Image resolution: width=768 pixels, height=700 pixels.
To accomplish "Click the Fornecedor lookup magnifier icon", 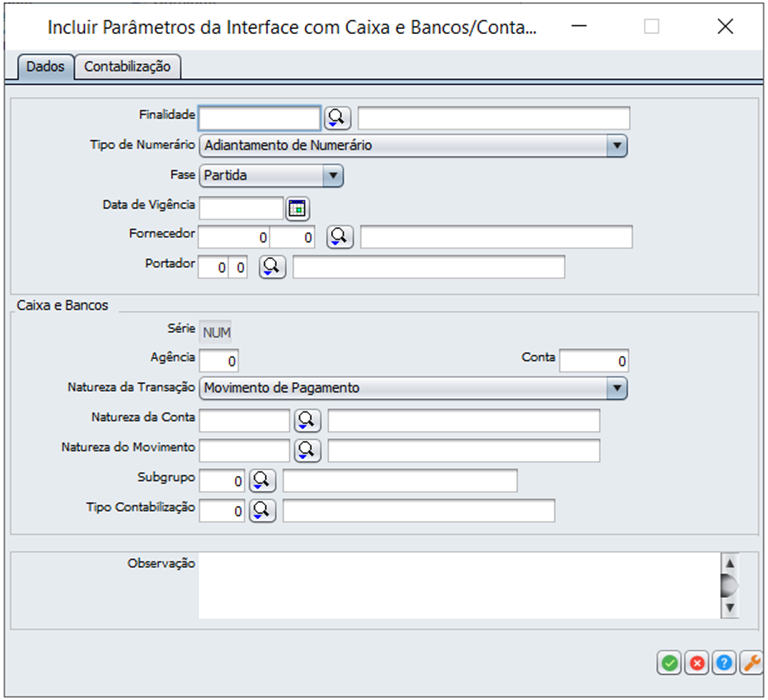I will [x=340, y=237].
